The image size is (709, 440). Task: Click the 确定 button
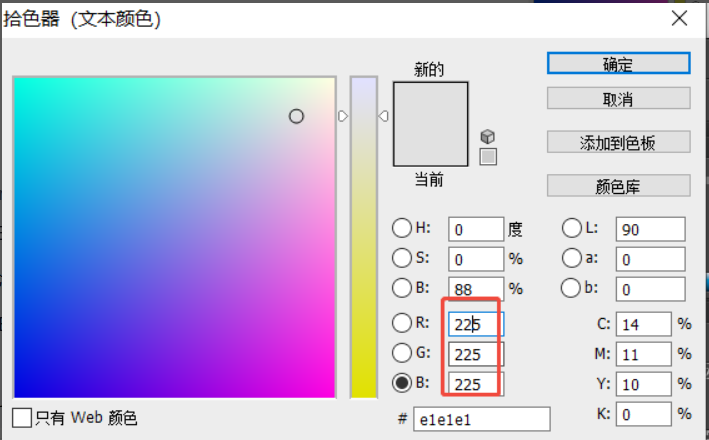point(618,63)
